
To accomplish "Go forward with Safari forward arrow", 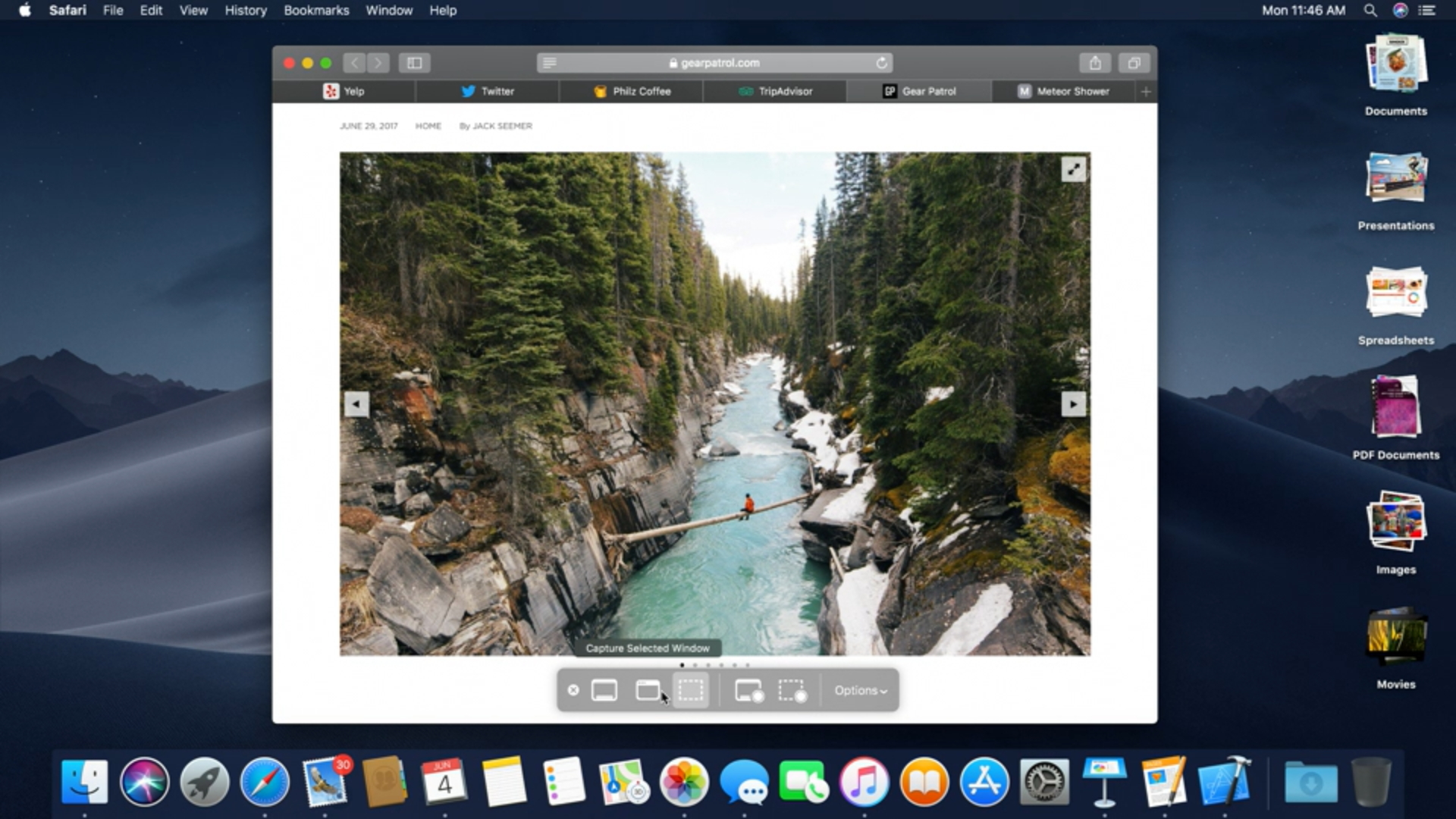I will (x=378, y=63).
